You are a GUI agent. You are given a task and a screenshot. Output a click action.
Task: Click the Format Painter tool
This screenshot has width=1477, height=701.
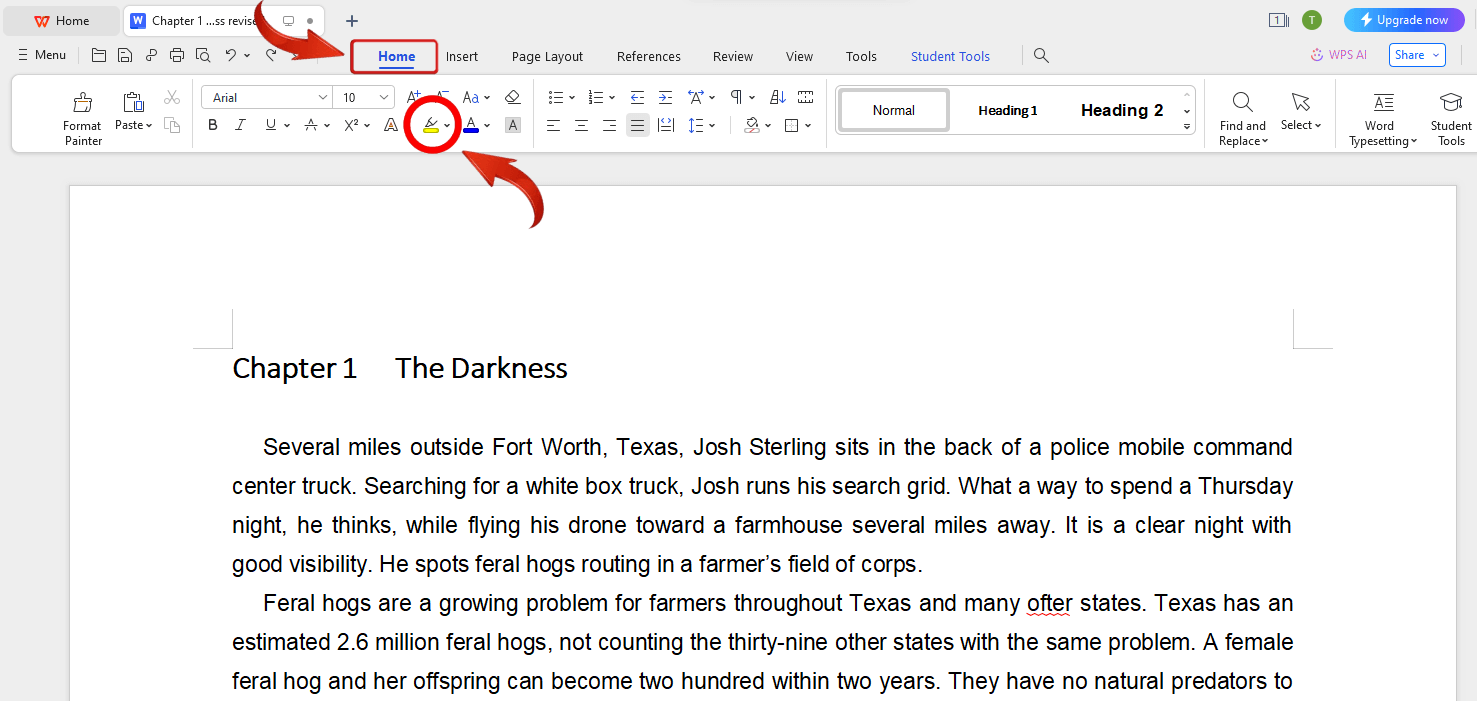click(82, 118)
